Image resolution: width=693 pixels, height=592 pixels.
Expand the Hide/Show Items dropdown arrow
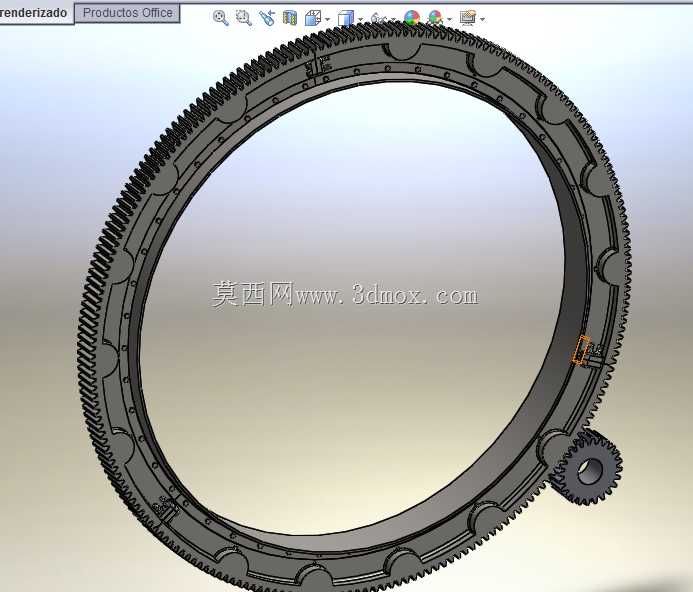click(x=393, y=19)
